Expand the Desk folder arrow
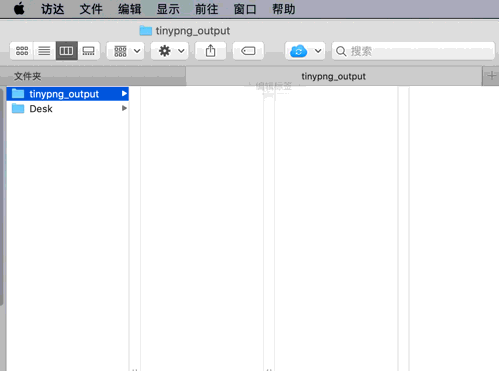This screenshot has width=499, height=371. (x=124, y=108)
